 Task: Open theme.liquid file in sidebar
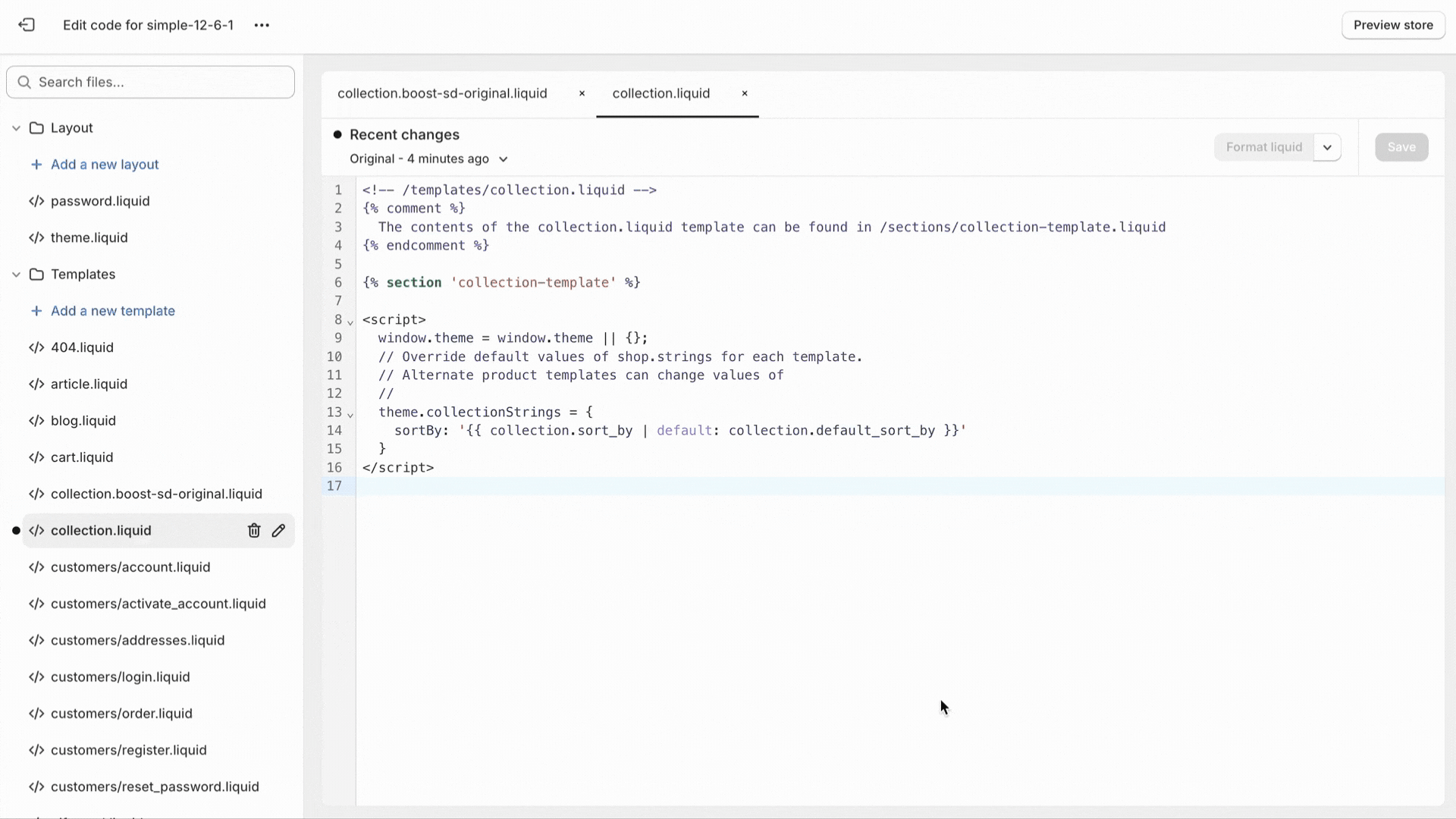(89, 238)
